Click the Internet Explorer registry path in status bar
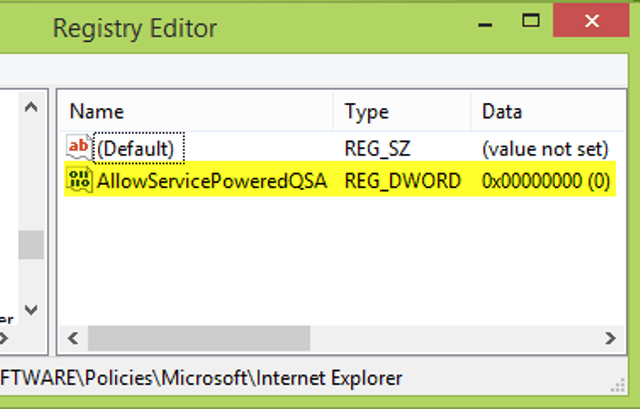 (x=201, y=378)
